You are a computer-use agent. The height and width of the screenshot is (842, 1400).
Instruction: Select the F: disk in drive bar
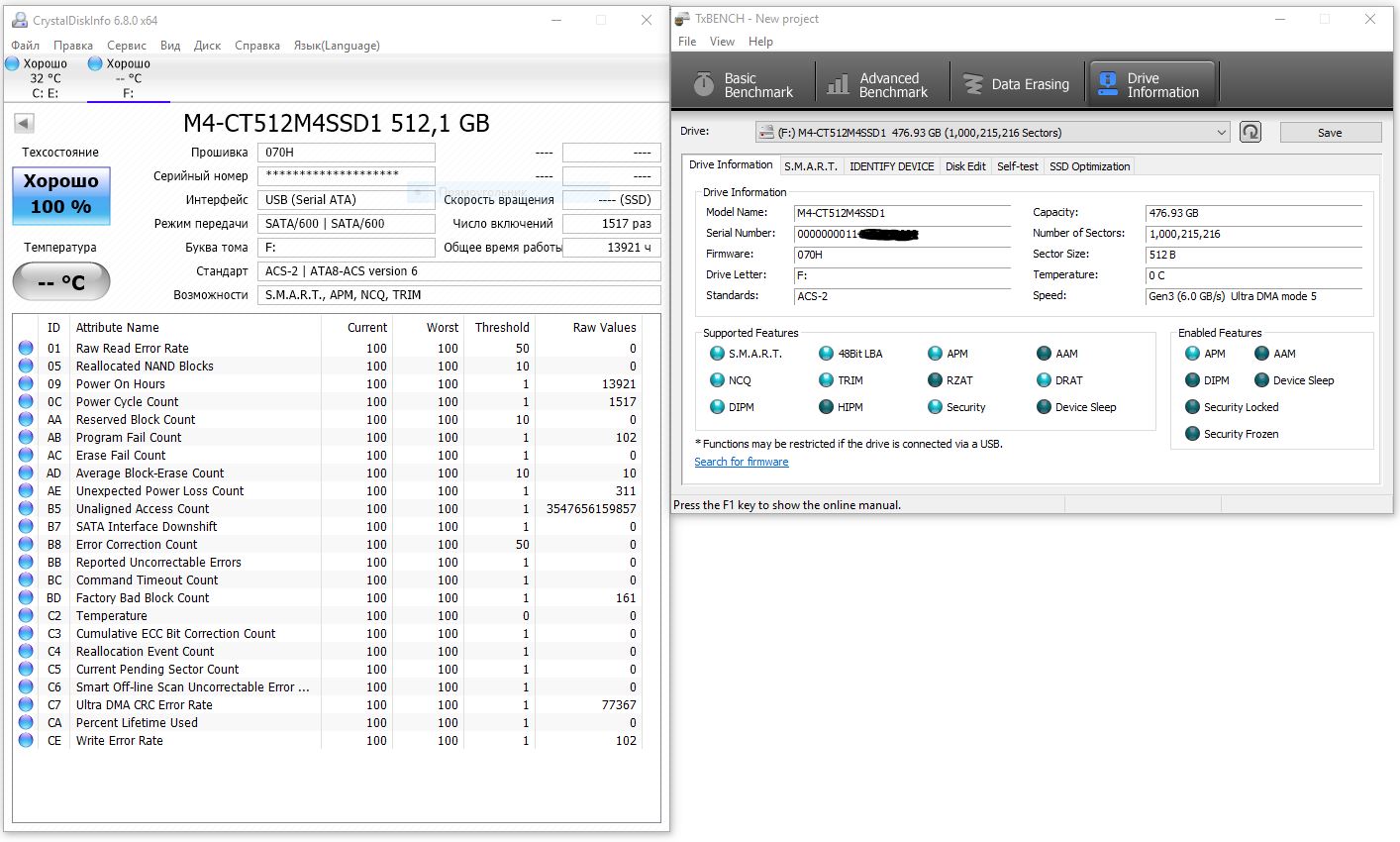pyautogui.click(x=128, y=79)
